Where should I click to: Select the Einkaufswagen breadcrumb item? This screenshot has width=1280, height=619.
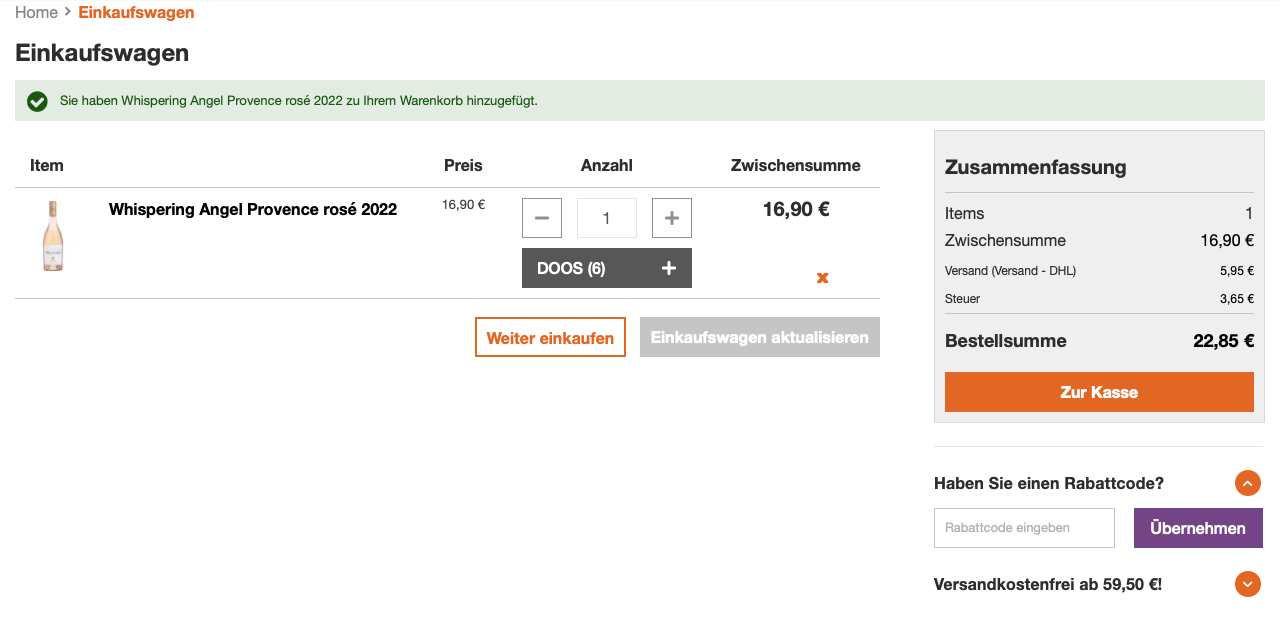pos(136,13)
